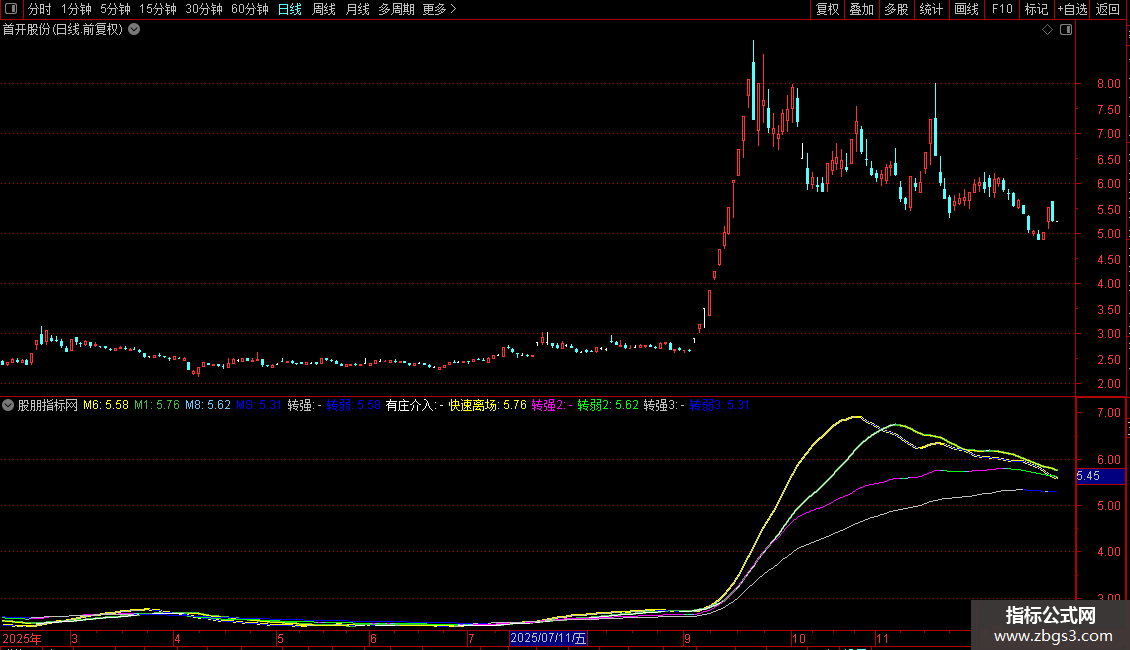The width and height of the screenshot is (1130, 650).
Task: Click the 首开股份(日线.前复权) chart title
Action: (63, 30)
